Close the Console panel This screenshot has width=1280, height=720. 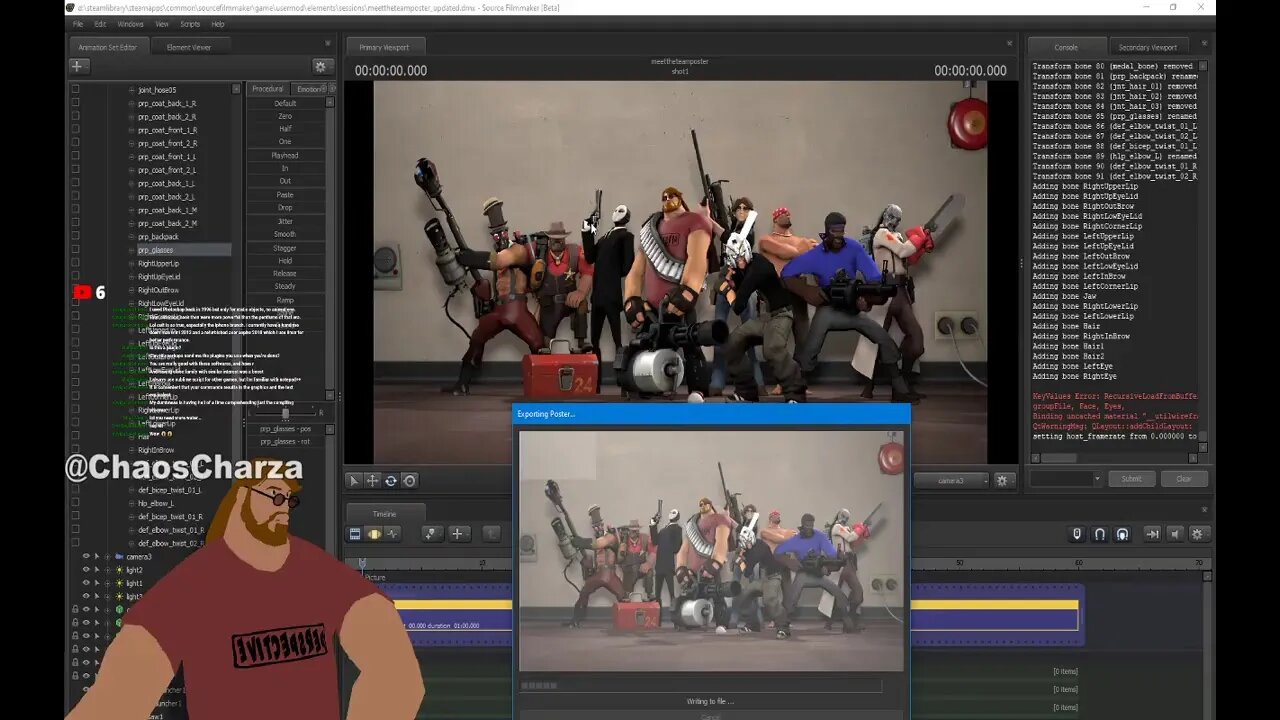[x=1204, y=43]
